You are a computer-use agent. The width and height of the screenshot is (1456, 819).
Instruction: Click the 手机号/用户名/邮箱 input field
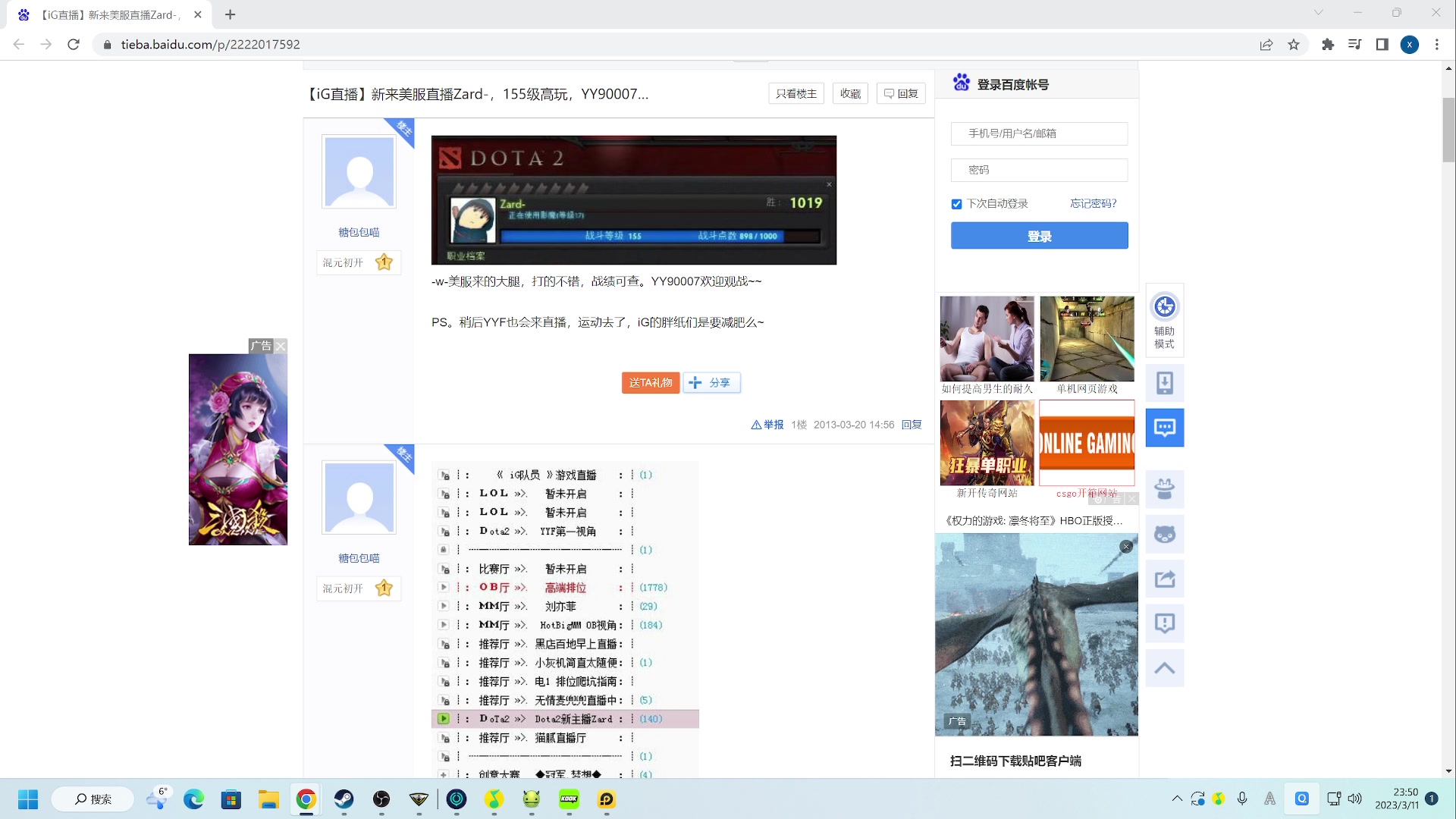point(1039,133)
